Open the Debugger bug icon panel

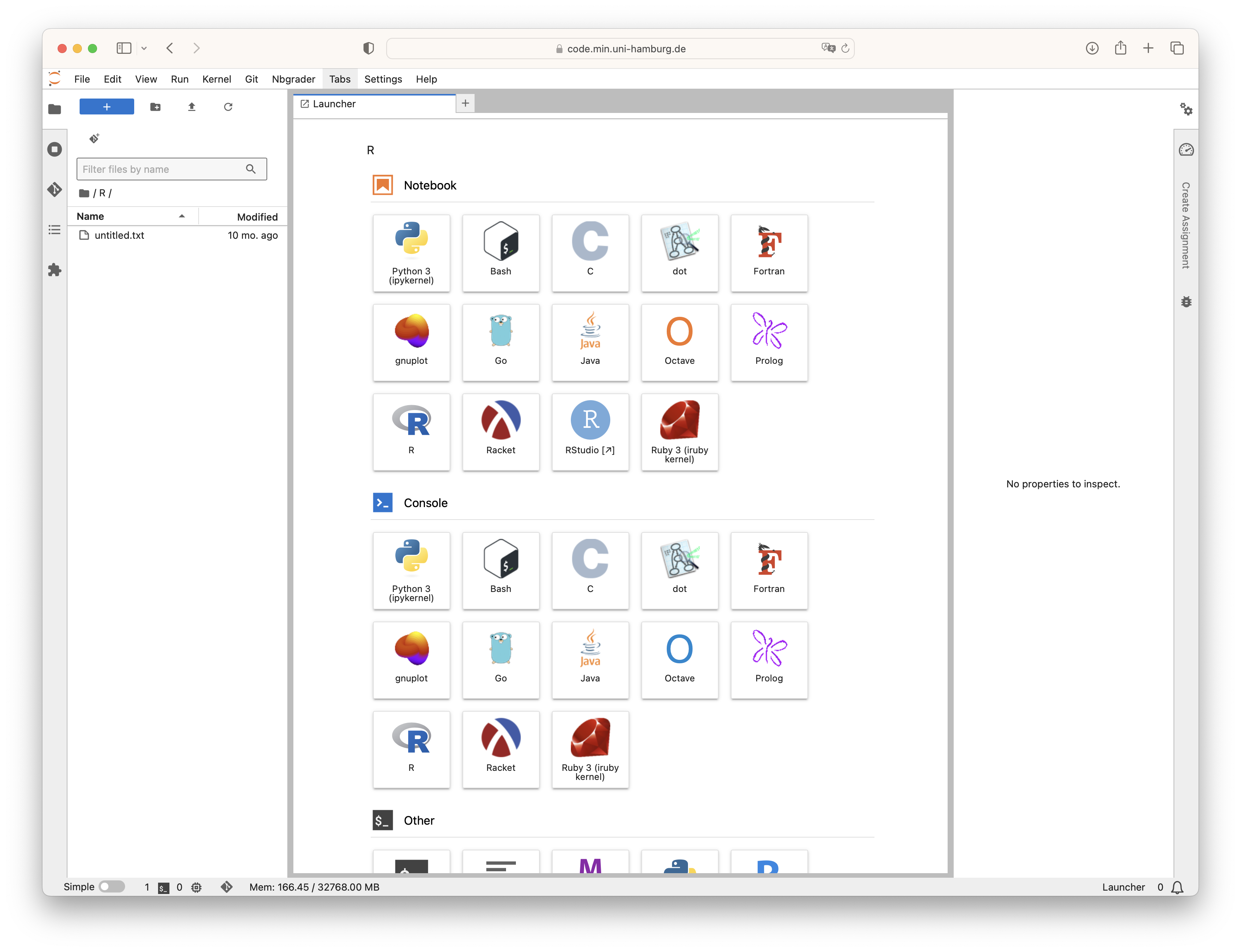(x=1186, y=301)
